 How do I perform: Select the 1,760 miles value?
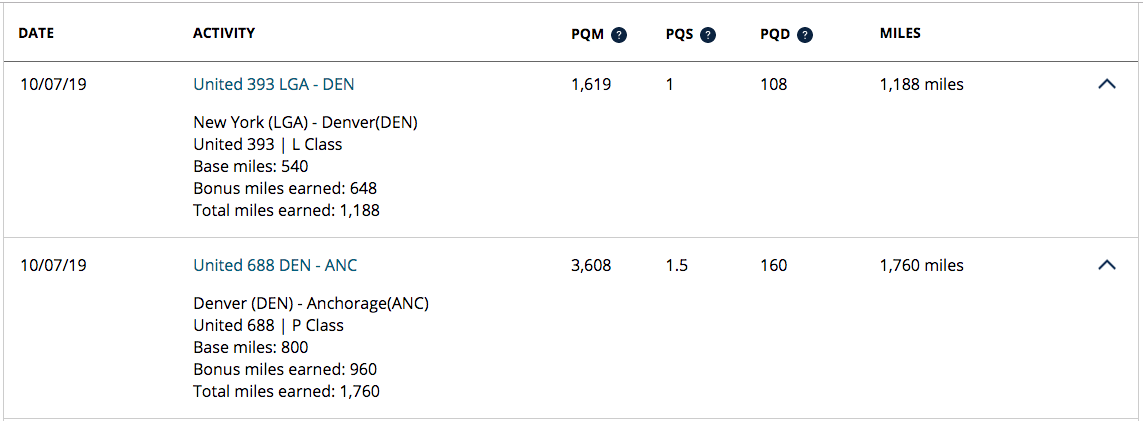(921, 266)
